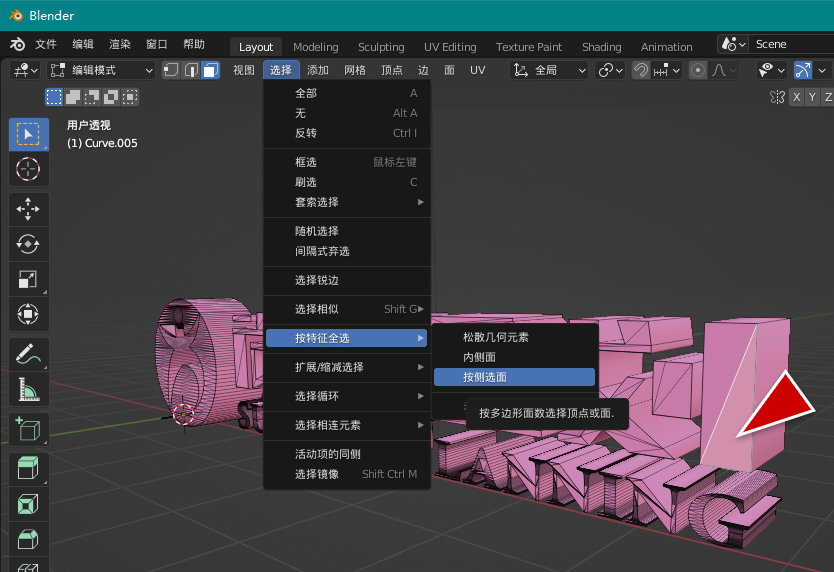Activate the 3D Cursor tool
This screenshot has height=572, width=834.
(28, 169)
